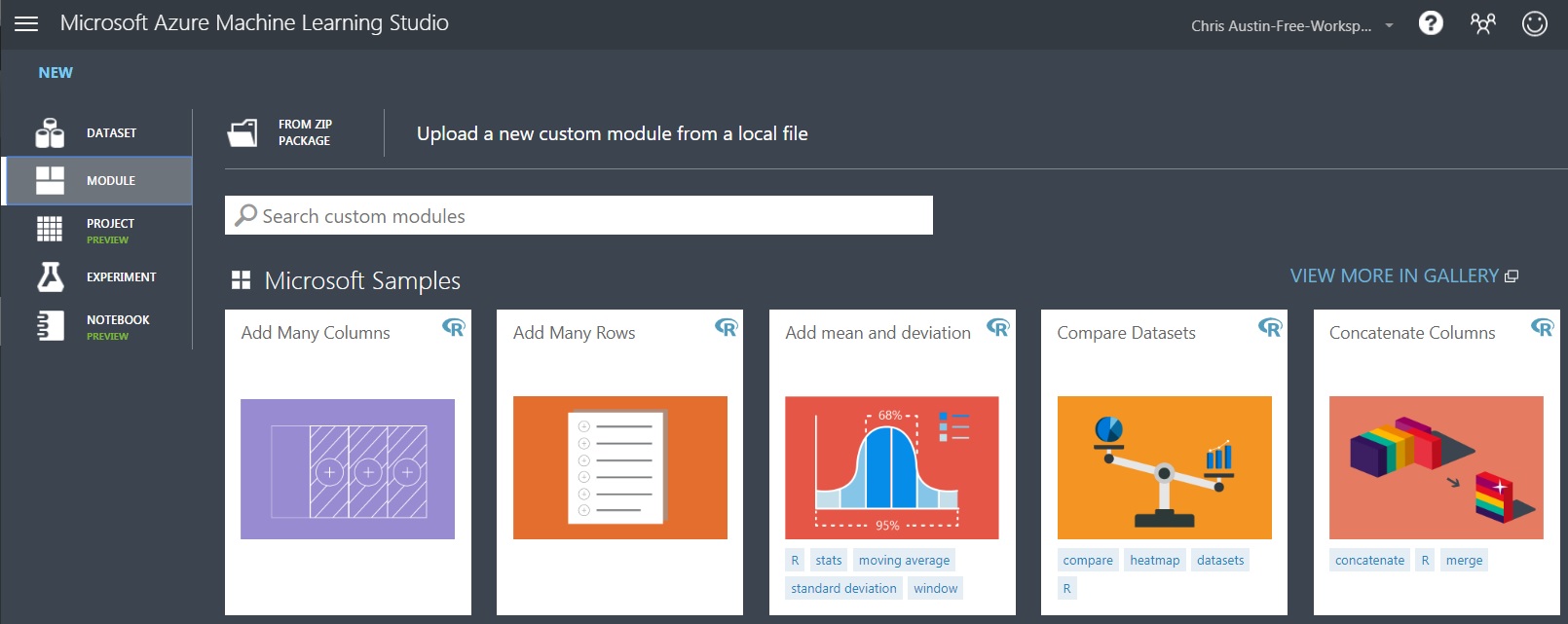Click the R tag on Add mean and deviation
The image size is (1568, 624).
[x=795, y=561]
